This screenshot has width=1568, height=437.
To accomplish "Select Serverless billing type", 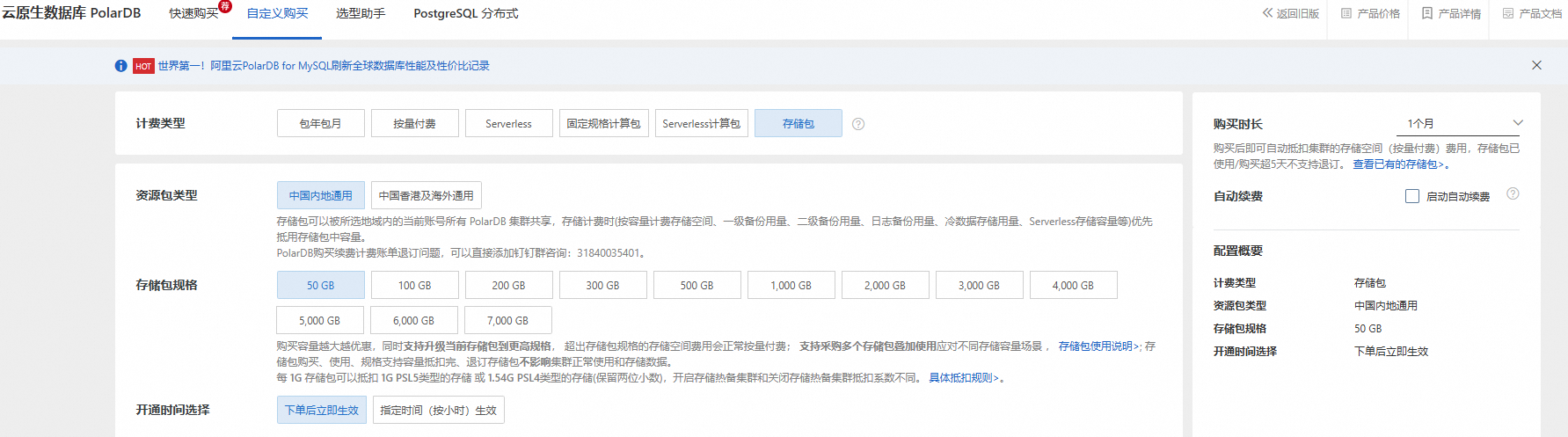I will pyautogui.click(x=509, y=123).
